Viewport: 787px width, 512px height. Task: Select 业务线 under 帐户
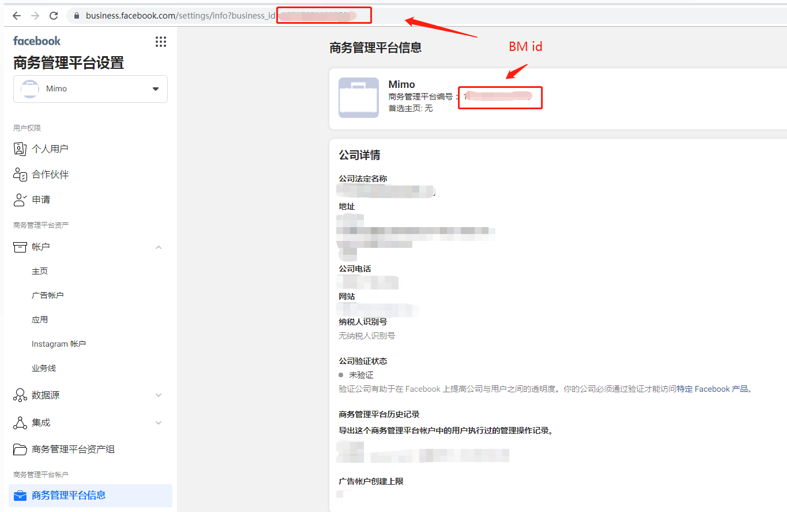pos(44,368)
